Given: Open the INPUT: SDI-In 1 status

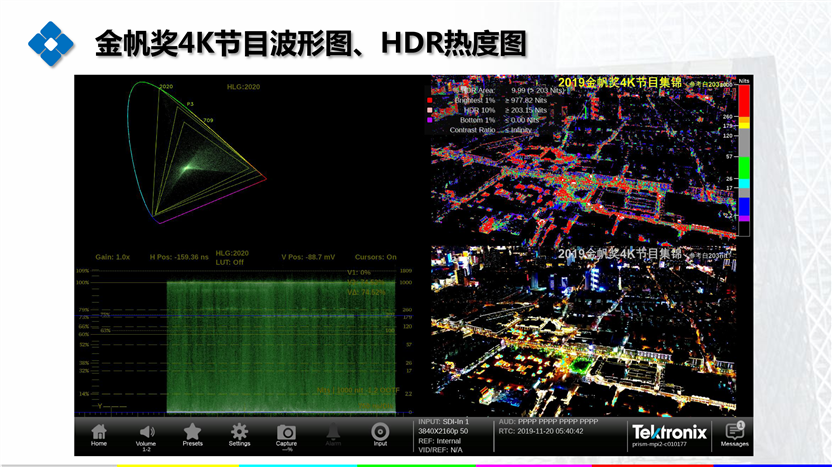Looking at the screenshot, I should 443,422.
